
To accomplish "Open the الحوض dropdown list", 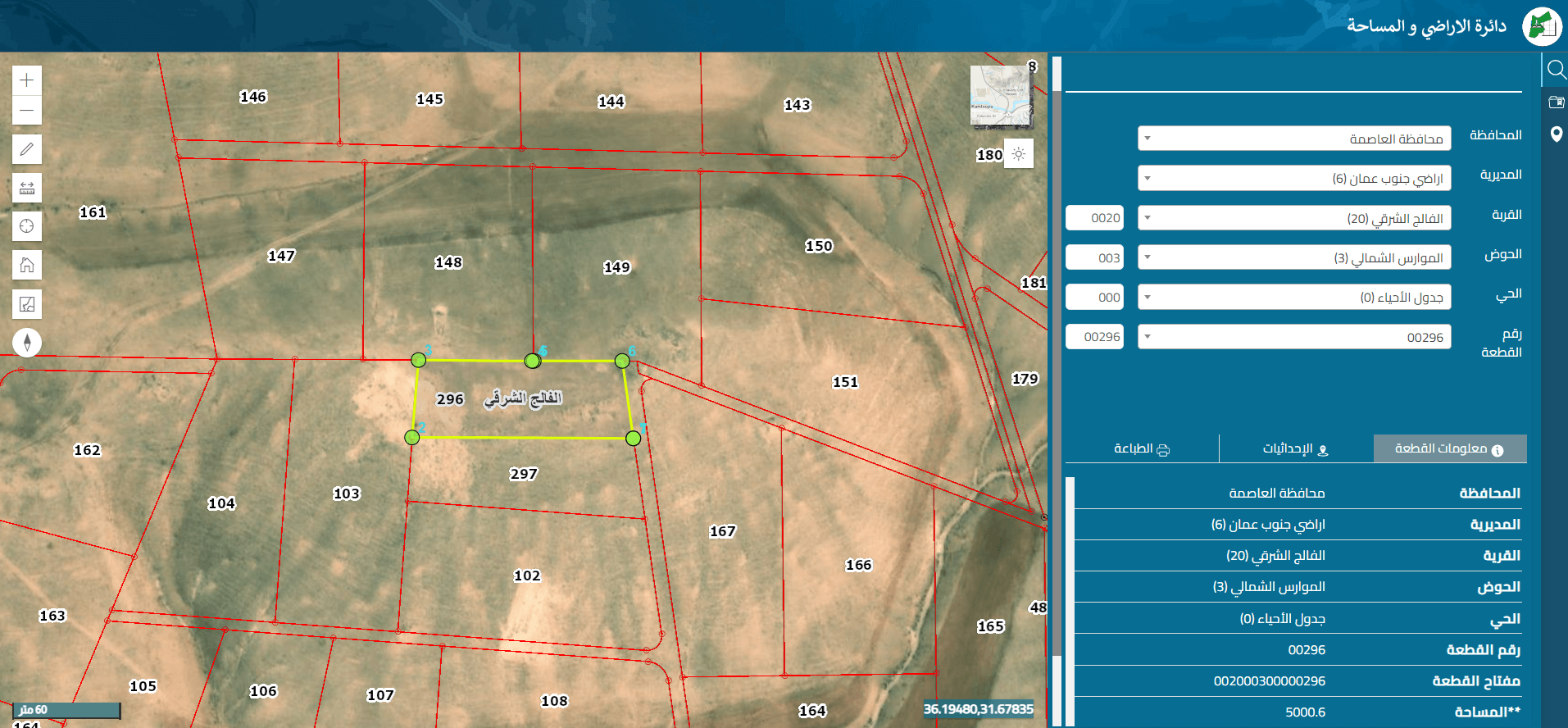I will click(x=1294, y=257).
